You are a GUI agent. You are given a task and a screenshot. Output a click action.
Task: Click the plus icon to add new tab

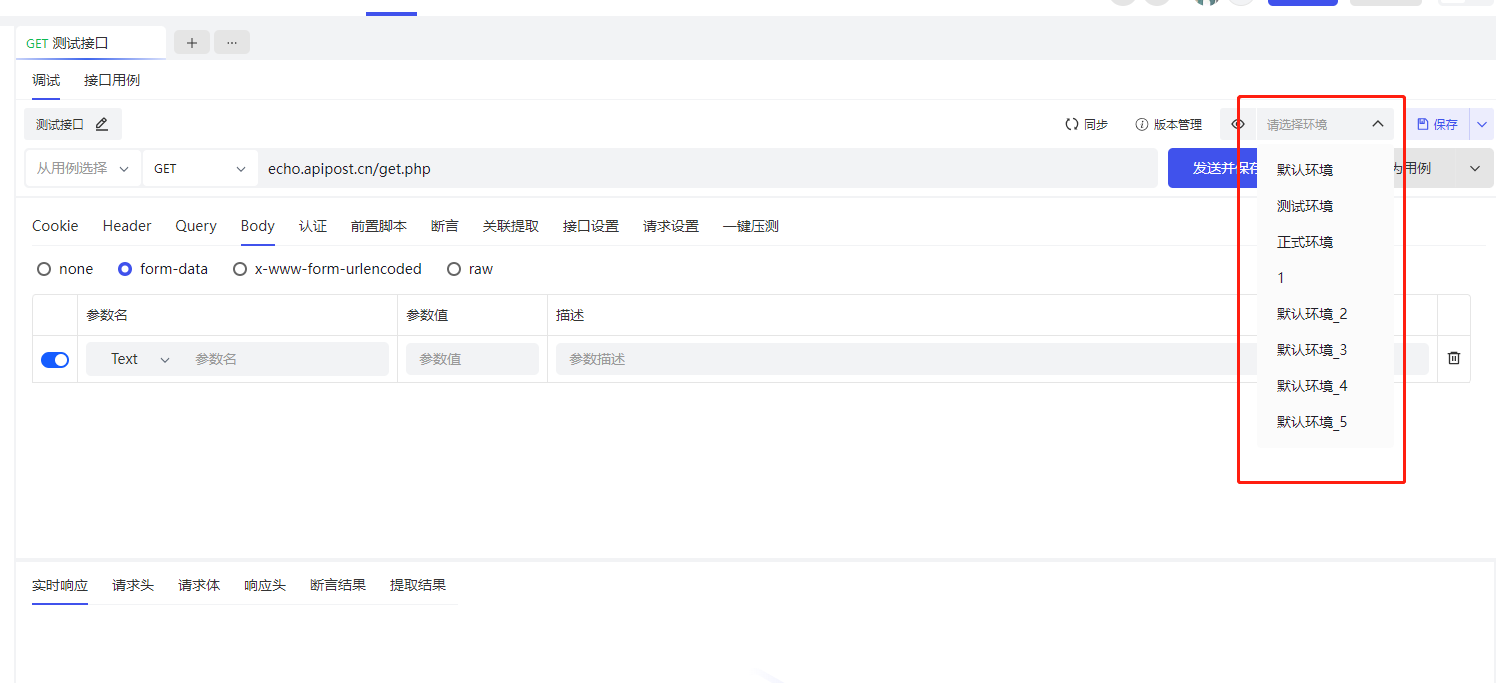(x=192, y=42)
